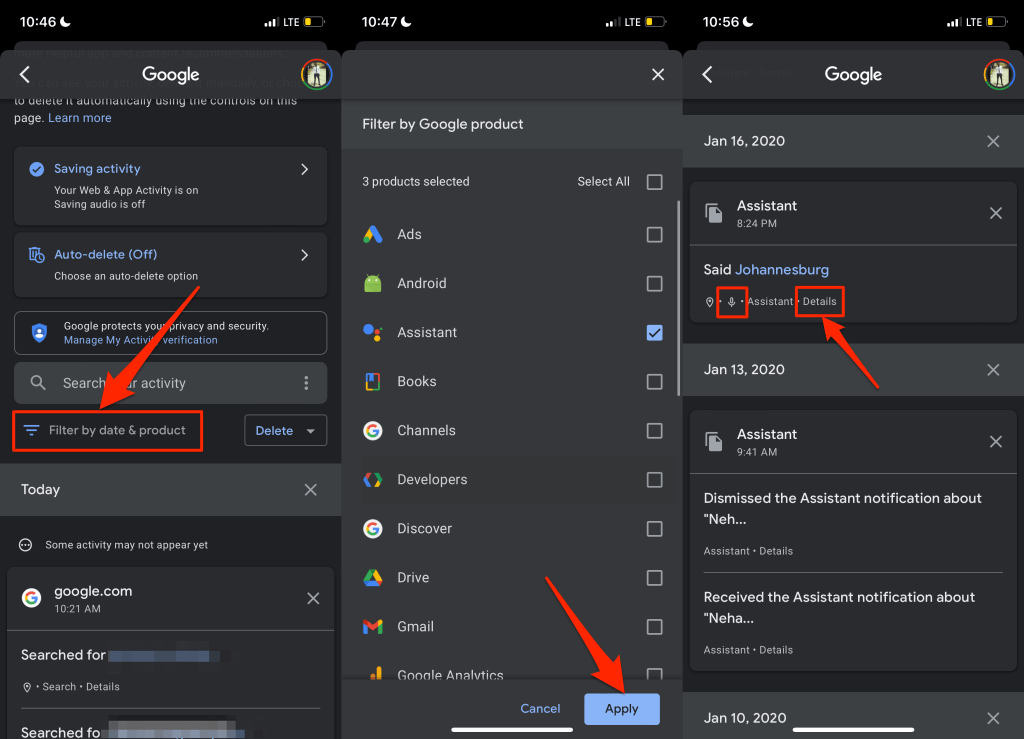This screenshot has width=1024, height=739.
Task: Enable the Gmail product checkbox
Action: pos(654,627)
